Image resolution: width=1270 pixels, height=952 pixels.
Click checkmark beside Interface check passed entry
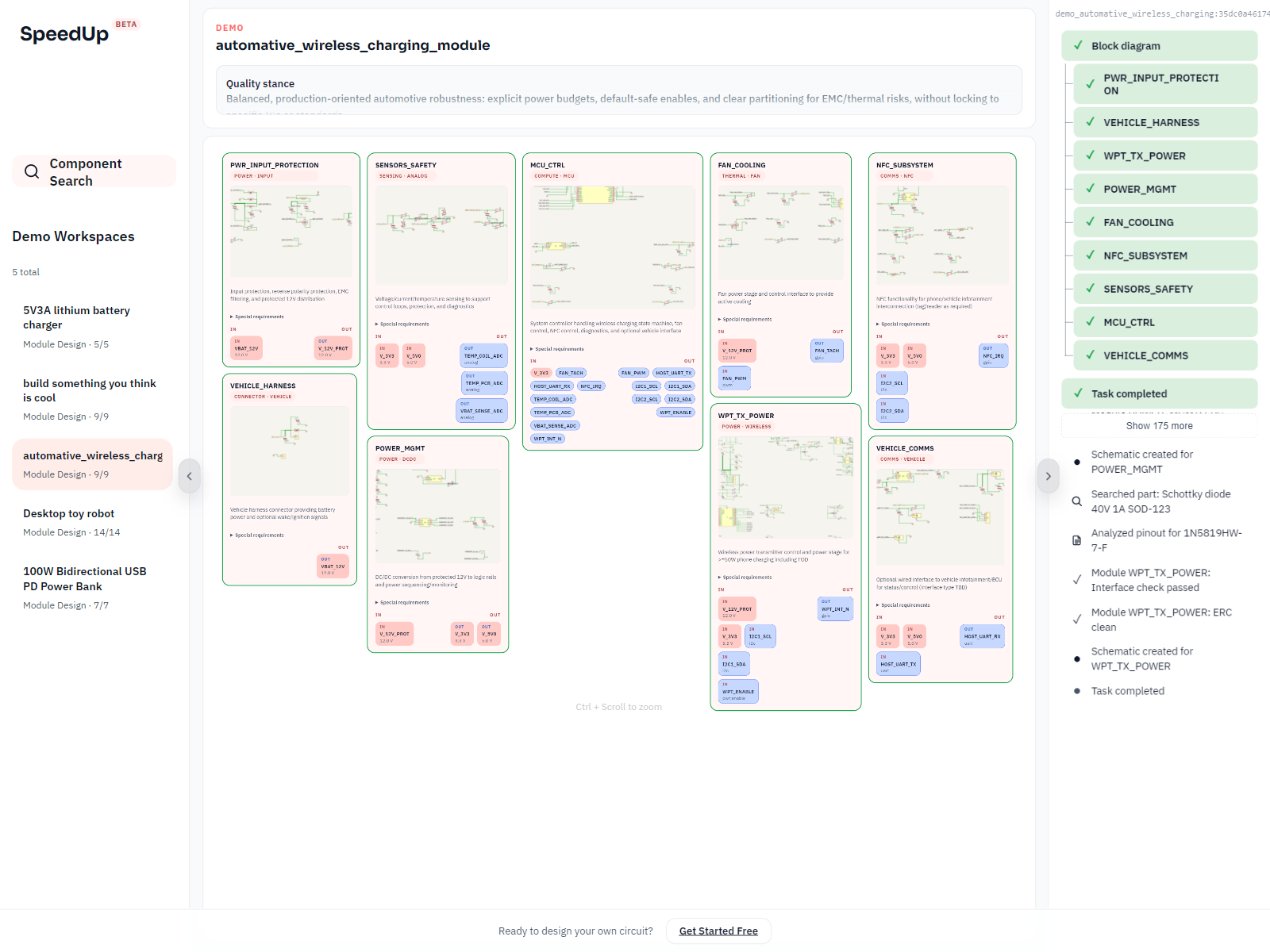[1076, 580]
